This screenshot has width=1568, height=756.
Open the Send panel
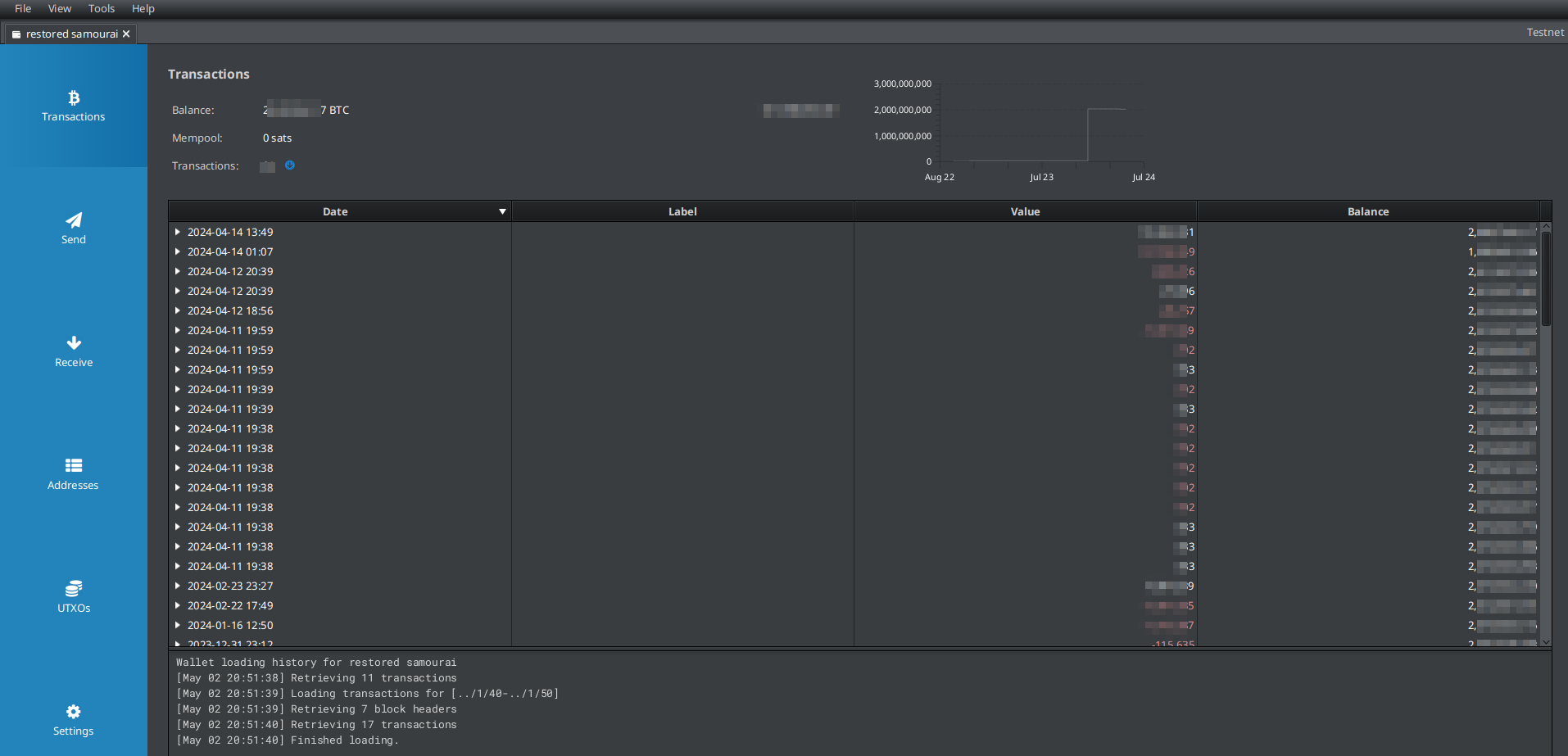tap(74, 229)
